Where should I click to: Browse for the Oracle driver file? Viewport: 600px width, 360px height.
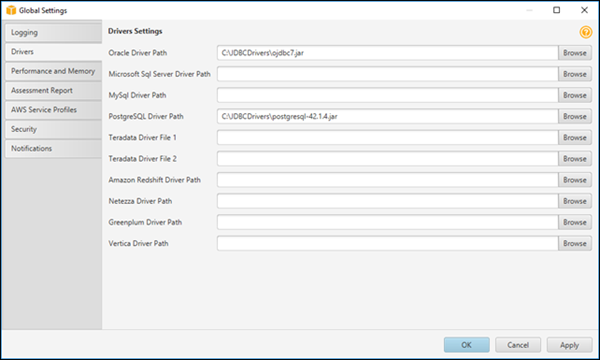coord(575,53)
